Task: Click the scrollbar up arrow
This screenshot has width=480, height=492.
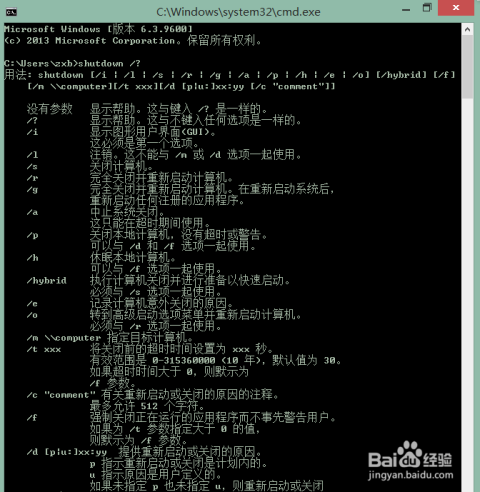Action: pyautogui.click(x=467, y=30)
